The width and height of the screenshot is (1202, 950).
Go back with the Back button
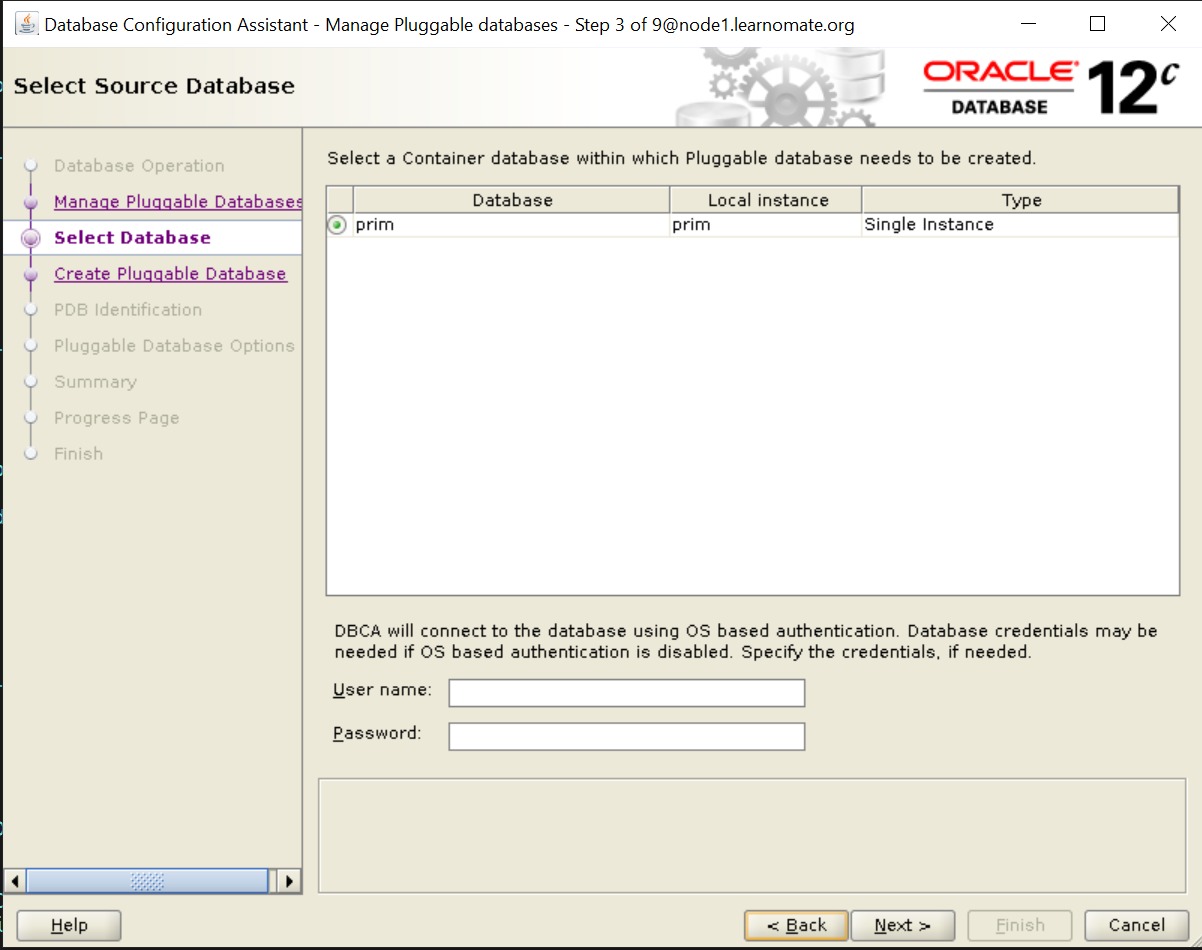796,925
